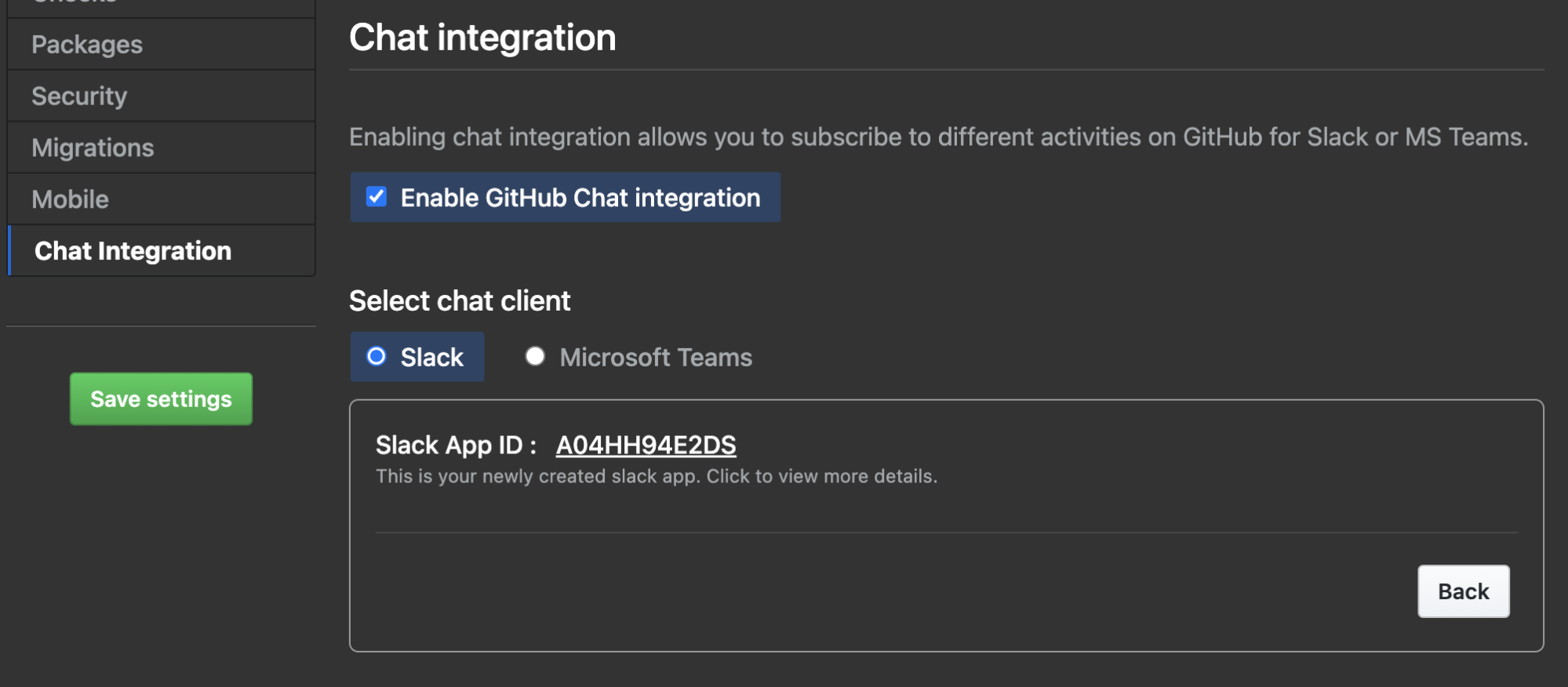Click the Enable GitHub Chat integration label
The width and height of the screenshot is (1568, 687).
(x=580, y=198)
